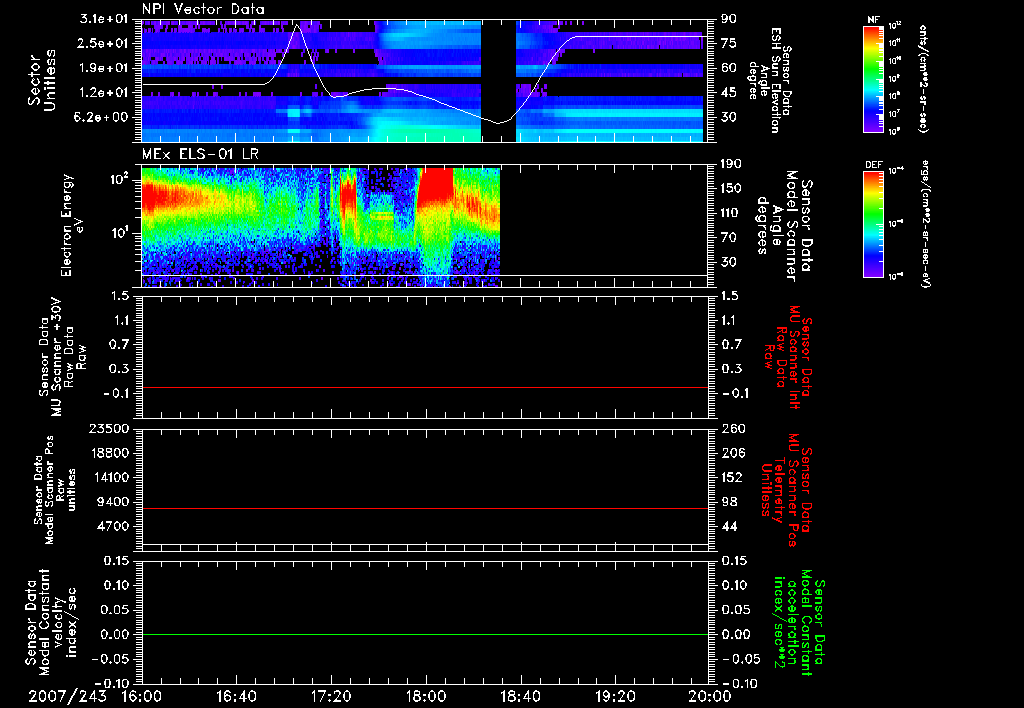
Task: Click the 'Electron Energy eV' axis title
Action: click(x=71, y=226)
